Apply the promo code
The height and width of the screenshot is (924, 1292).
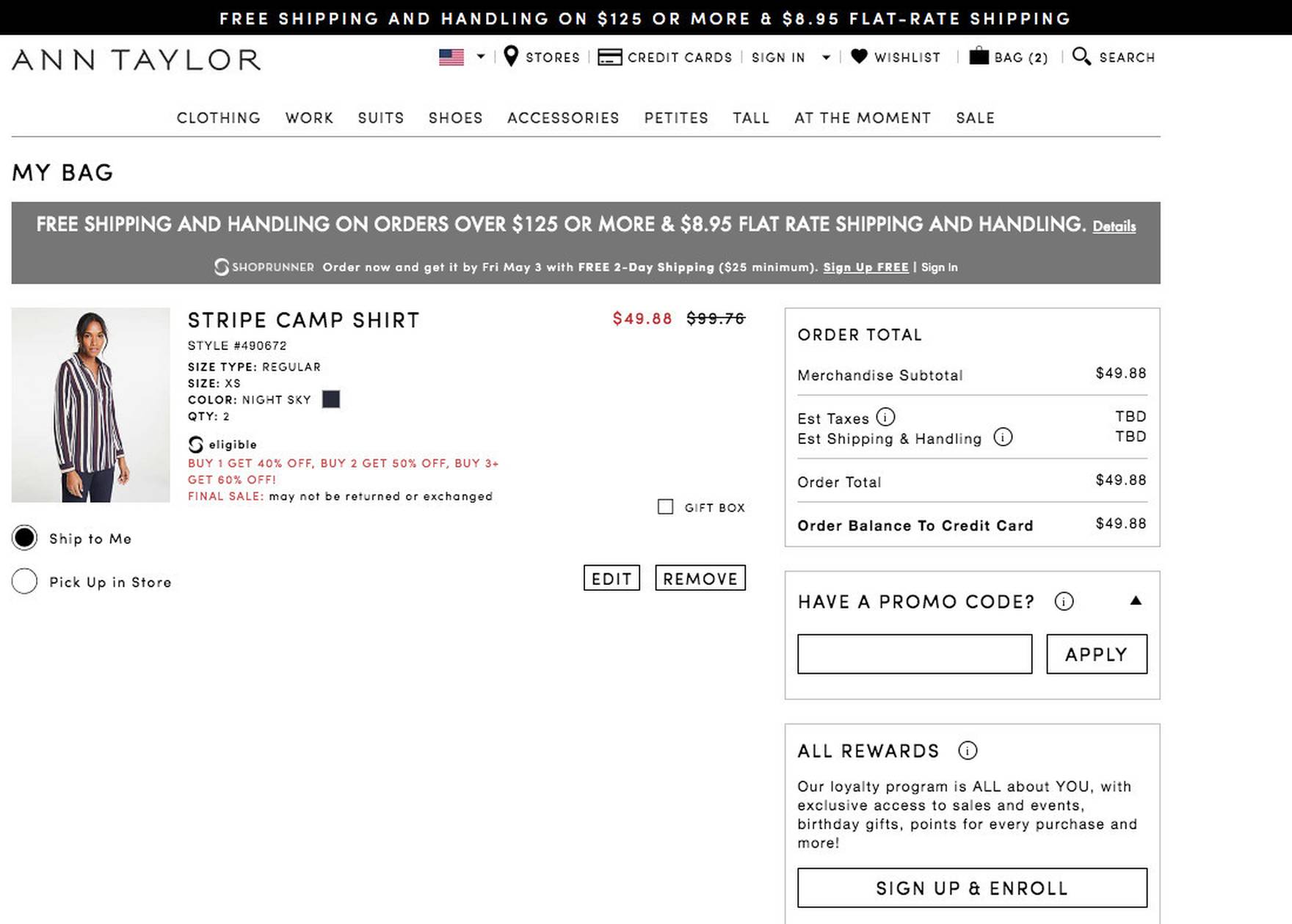coord(1097,653)
